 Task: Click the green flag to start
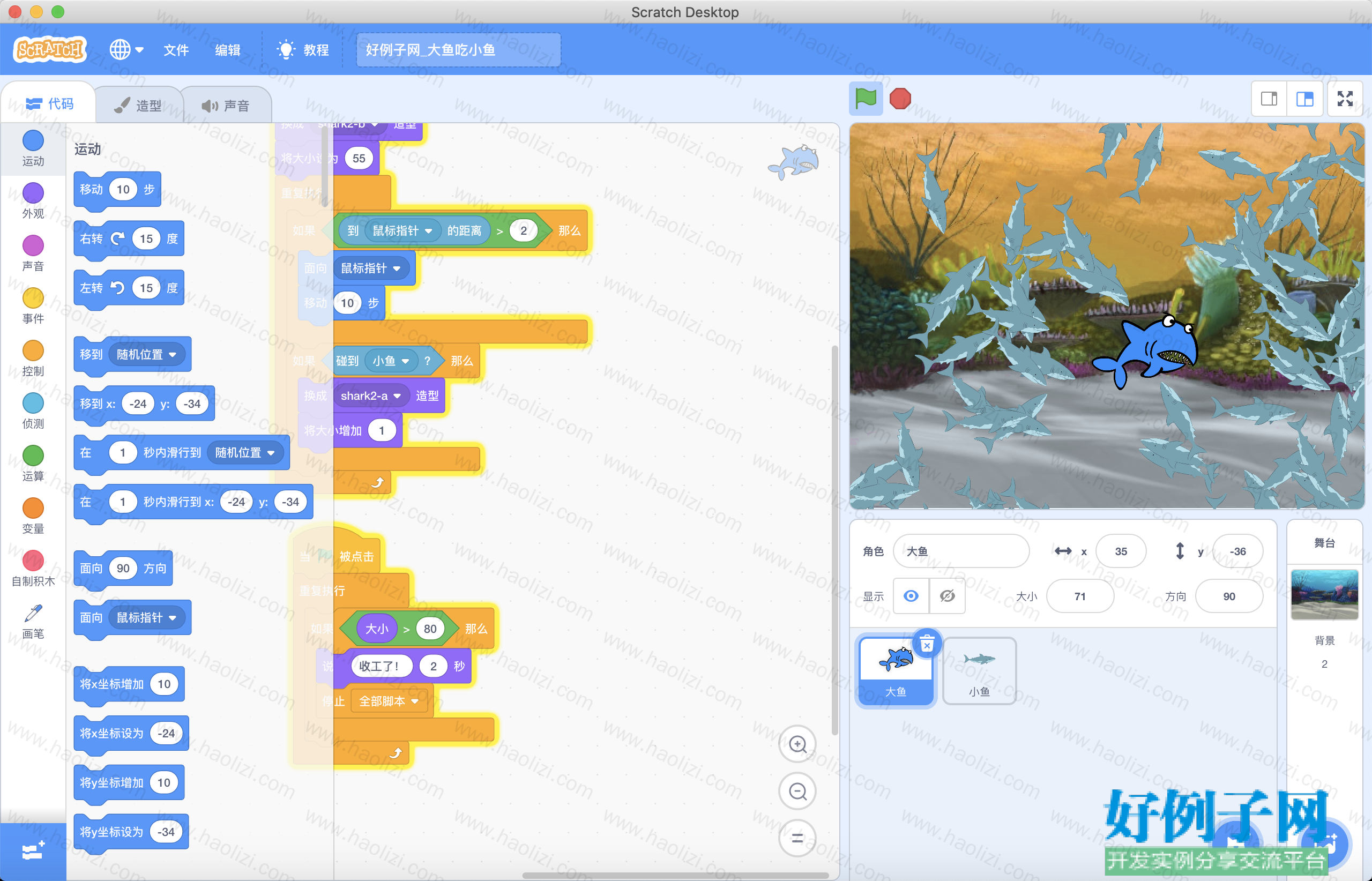point(865,99)
